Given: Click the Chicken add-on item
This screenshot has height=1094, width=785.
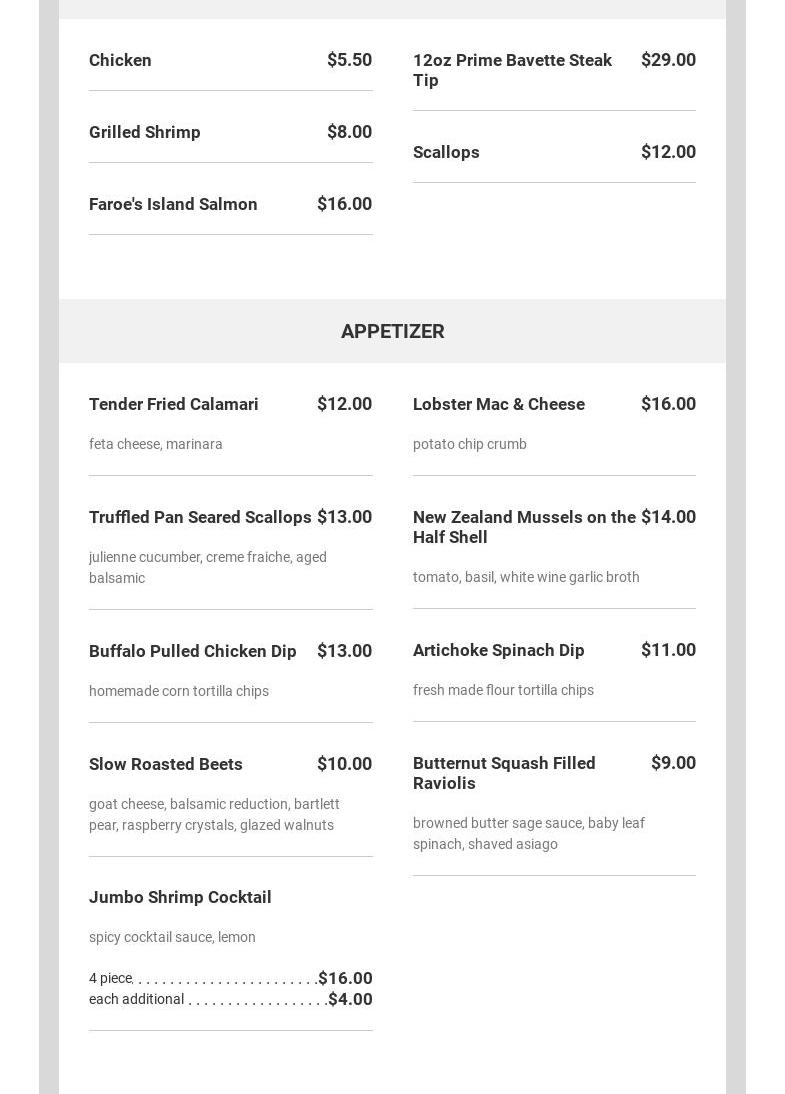Looking at the screenshot, I should (120, 60).
